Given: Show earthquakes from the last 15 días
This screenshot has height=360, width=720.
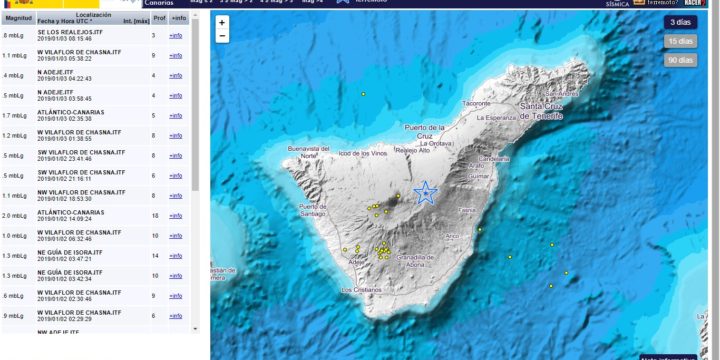Looking at the screenshot, I should [x=681, y=41].
